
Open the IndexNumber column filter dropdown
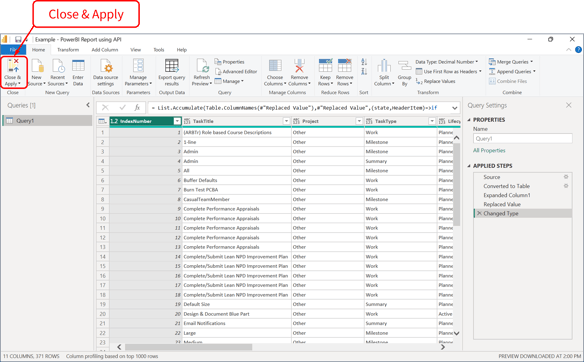[177, 121]
